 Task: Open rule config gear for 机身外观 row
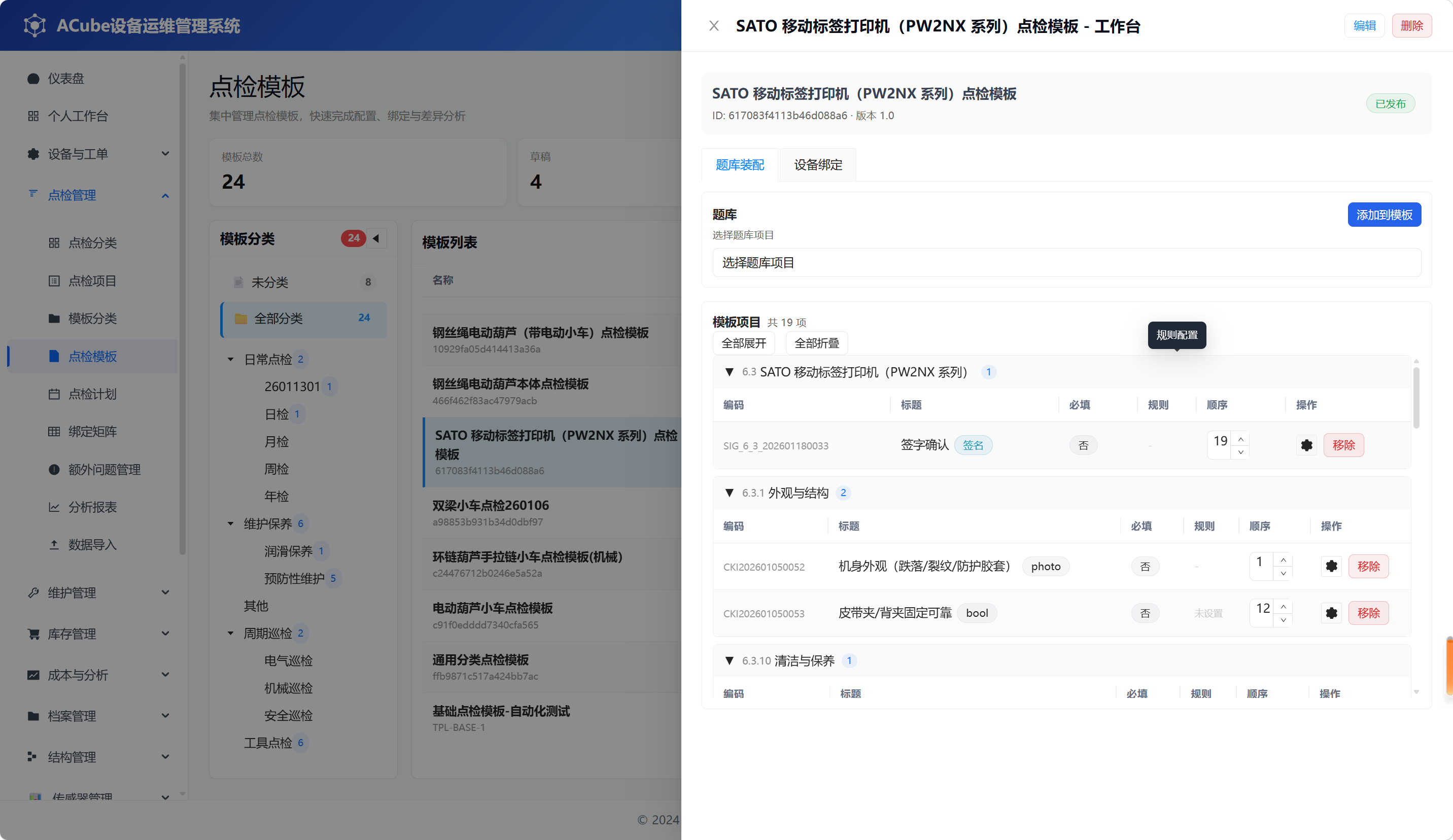pos(1331,566)
